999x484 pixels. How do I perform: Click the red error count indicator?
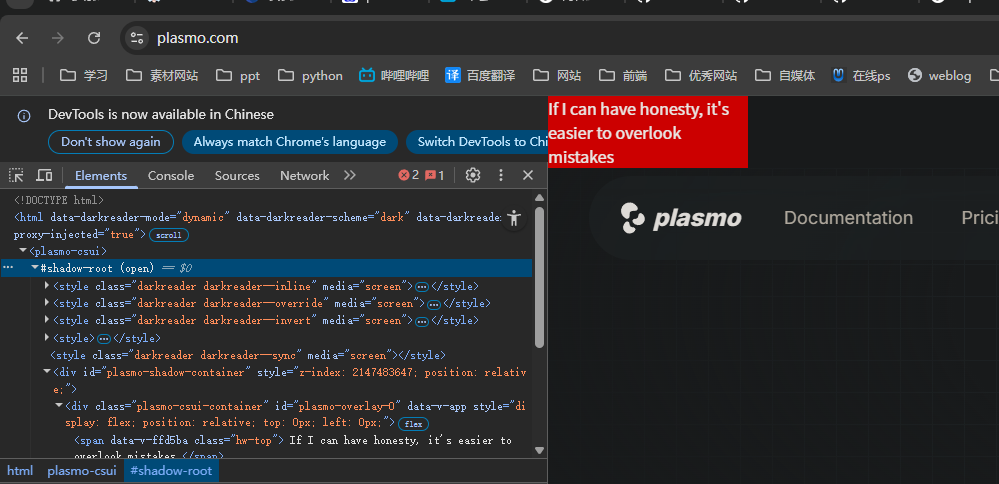point(409,175)
